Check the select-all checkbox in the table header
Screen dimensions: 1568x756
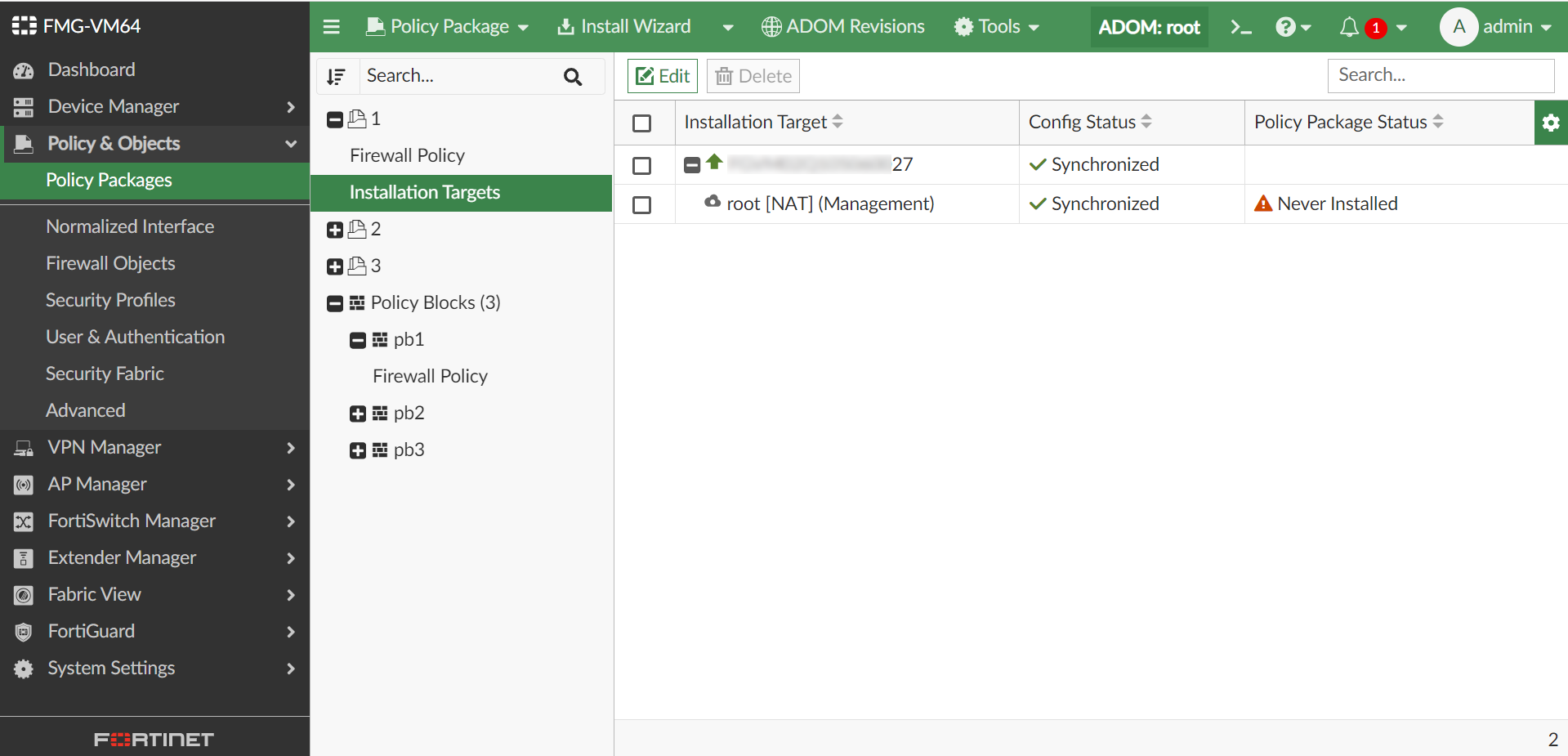tap(642, 123)
